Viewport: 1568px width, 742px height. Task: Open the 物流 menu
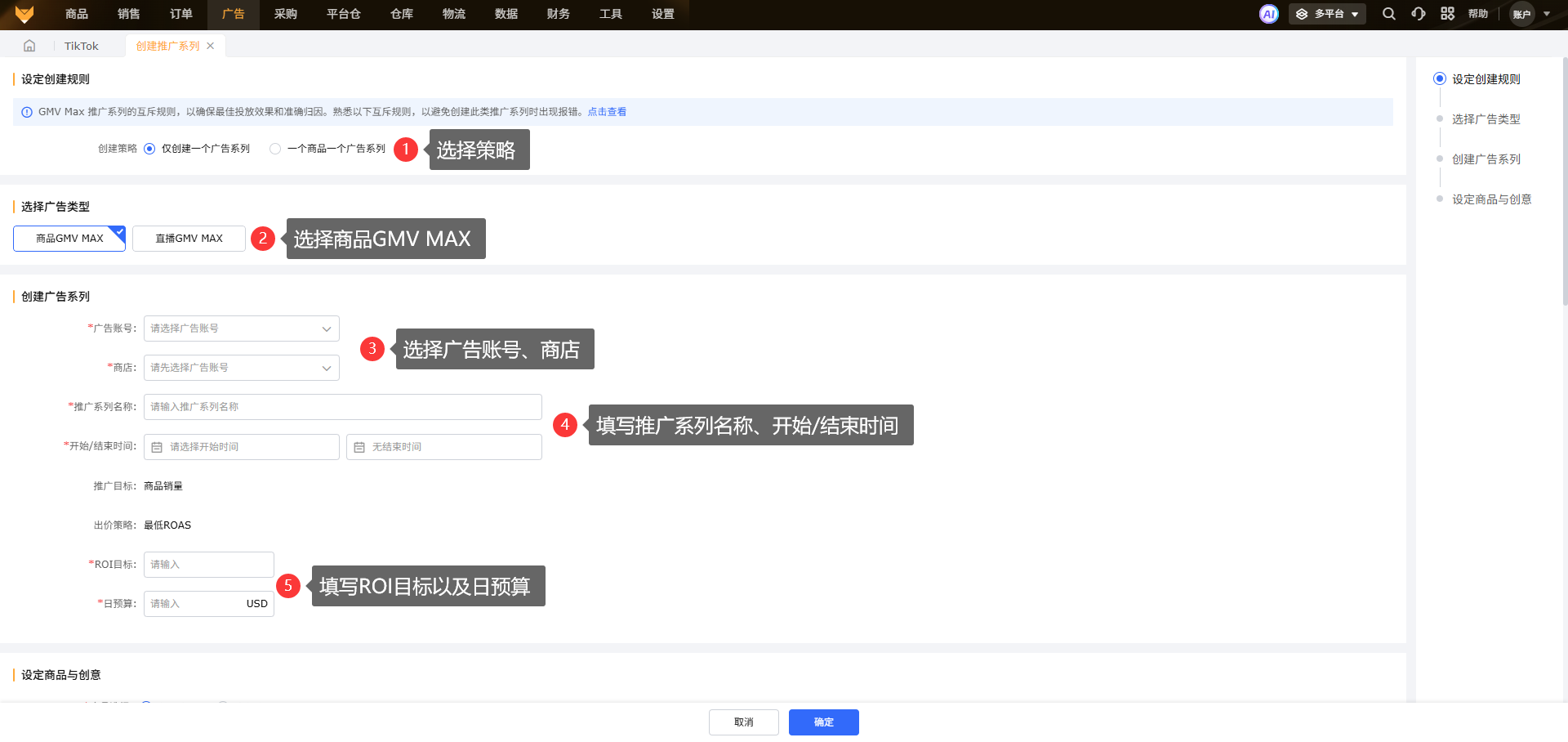pyautogui.click(x=454, y=14)
